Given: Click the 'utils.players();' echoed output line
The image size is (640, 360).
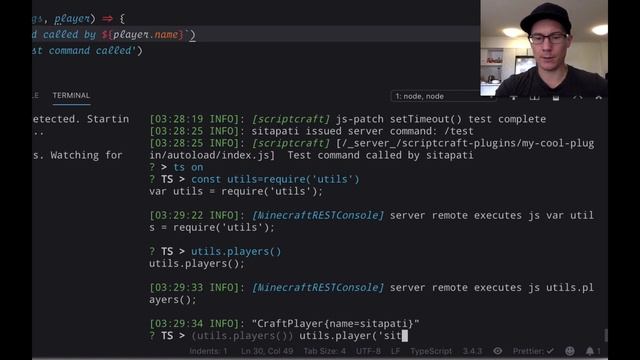Looking at the screenshot, I should click(197, 264).
